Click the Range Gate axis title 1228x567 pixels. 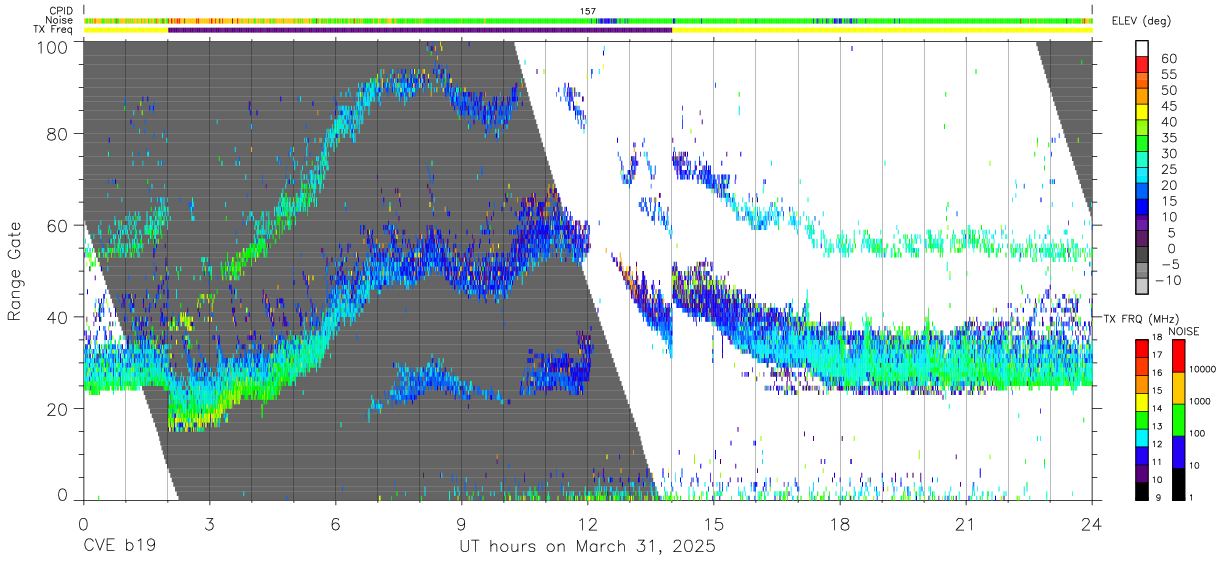tap(15, 270)
